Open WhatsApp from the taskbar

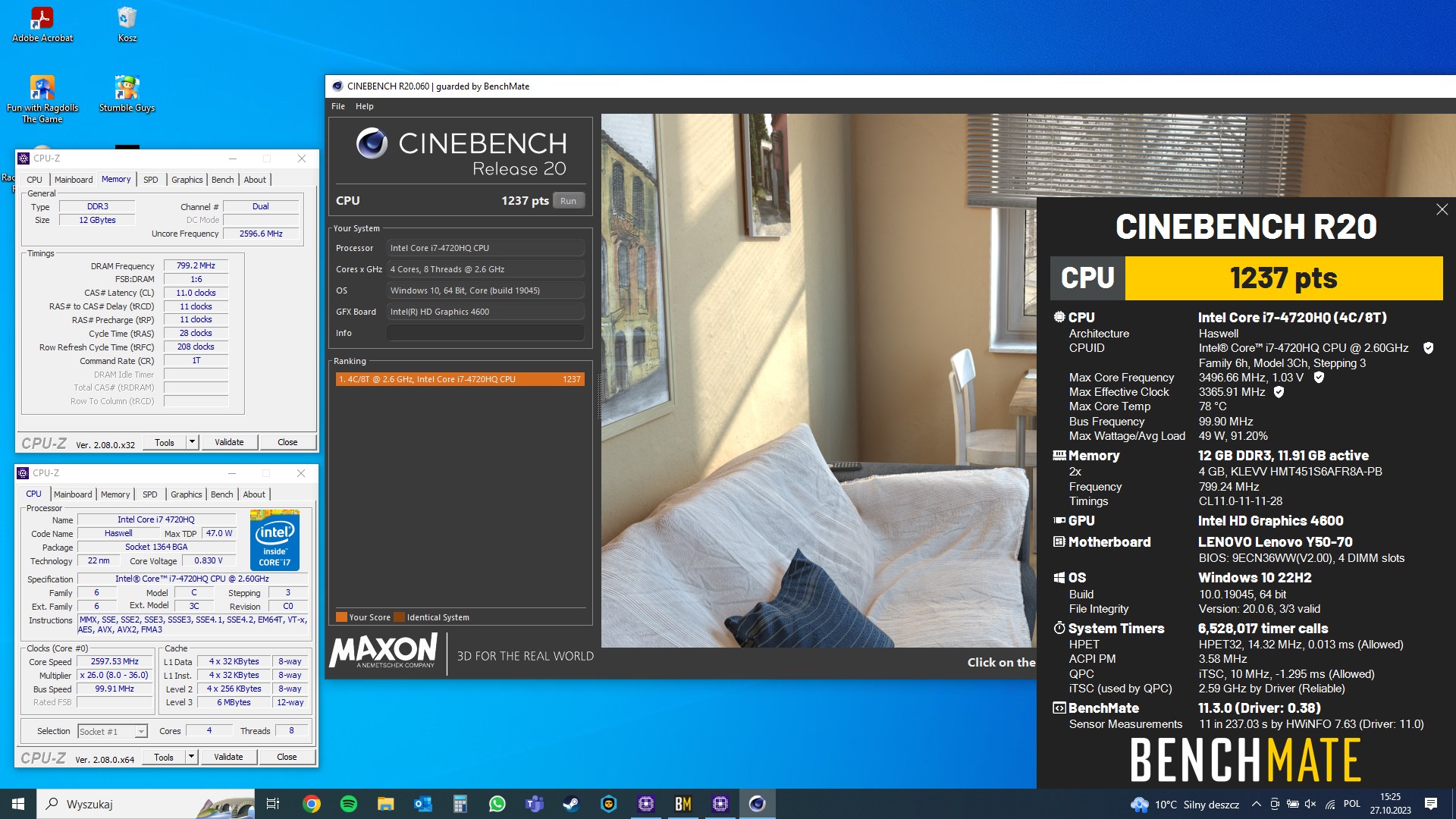[x=497, y=804]
